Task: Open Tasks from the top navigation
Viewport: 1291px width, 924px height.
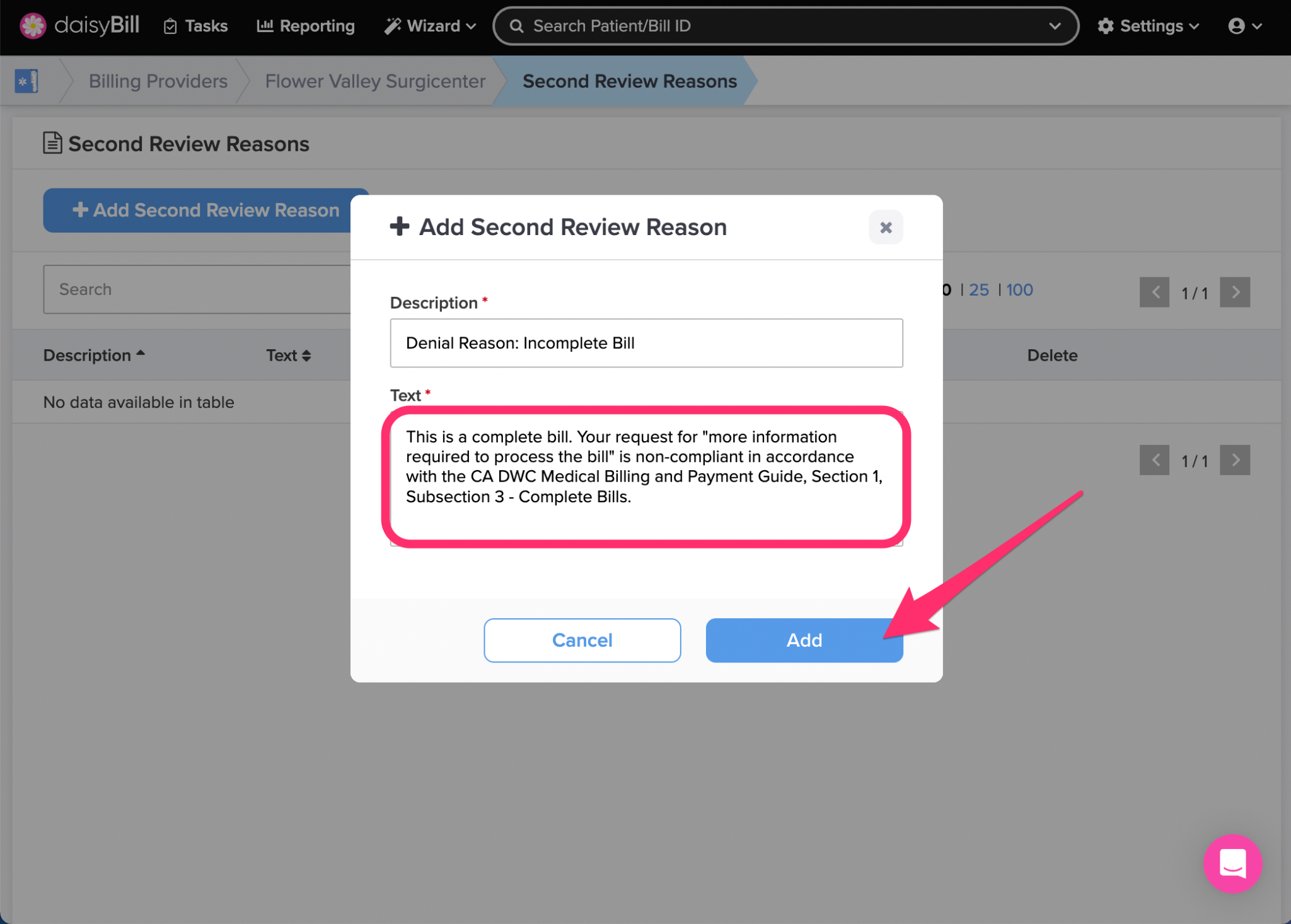Action: [196, 26]
